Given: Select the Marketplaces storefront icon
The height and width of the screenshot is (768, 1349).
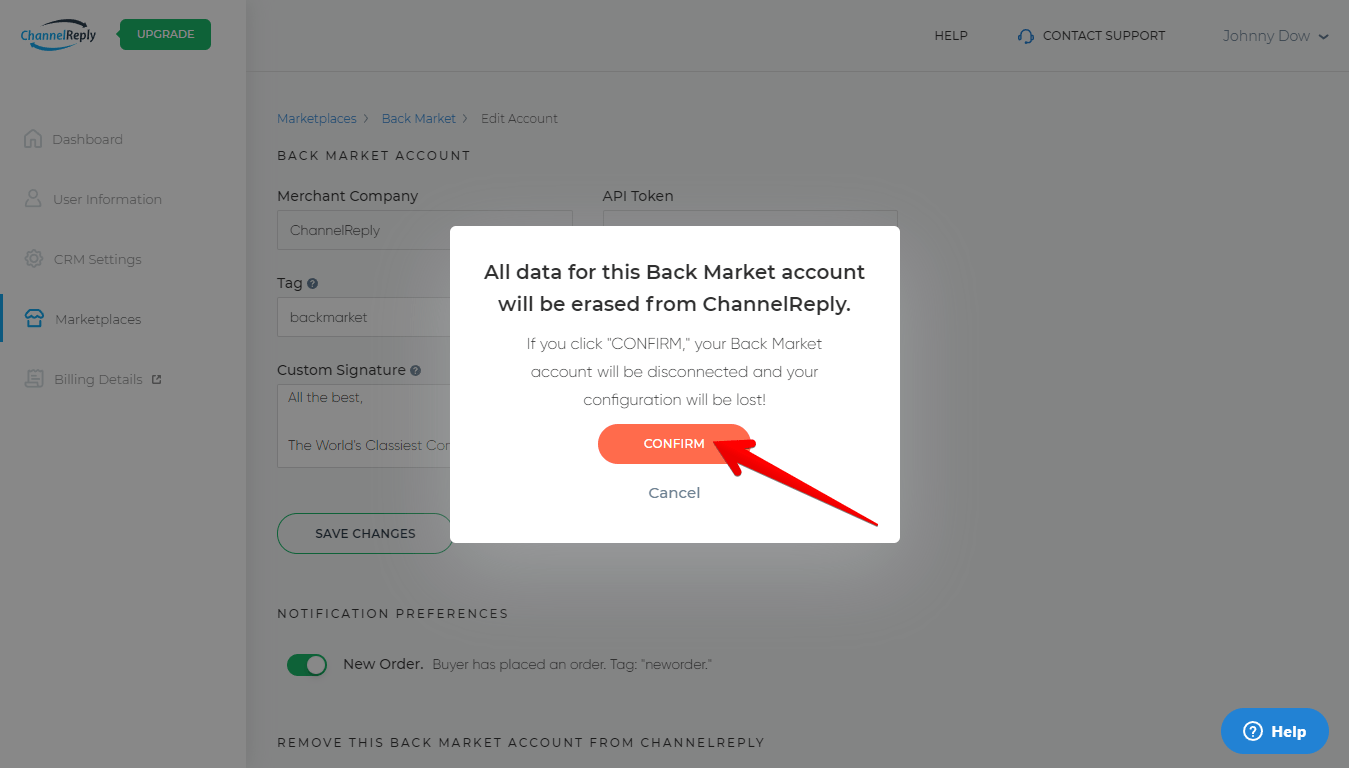Looking at the screenshot, I should (33, 319).
